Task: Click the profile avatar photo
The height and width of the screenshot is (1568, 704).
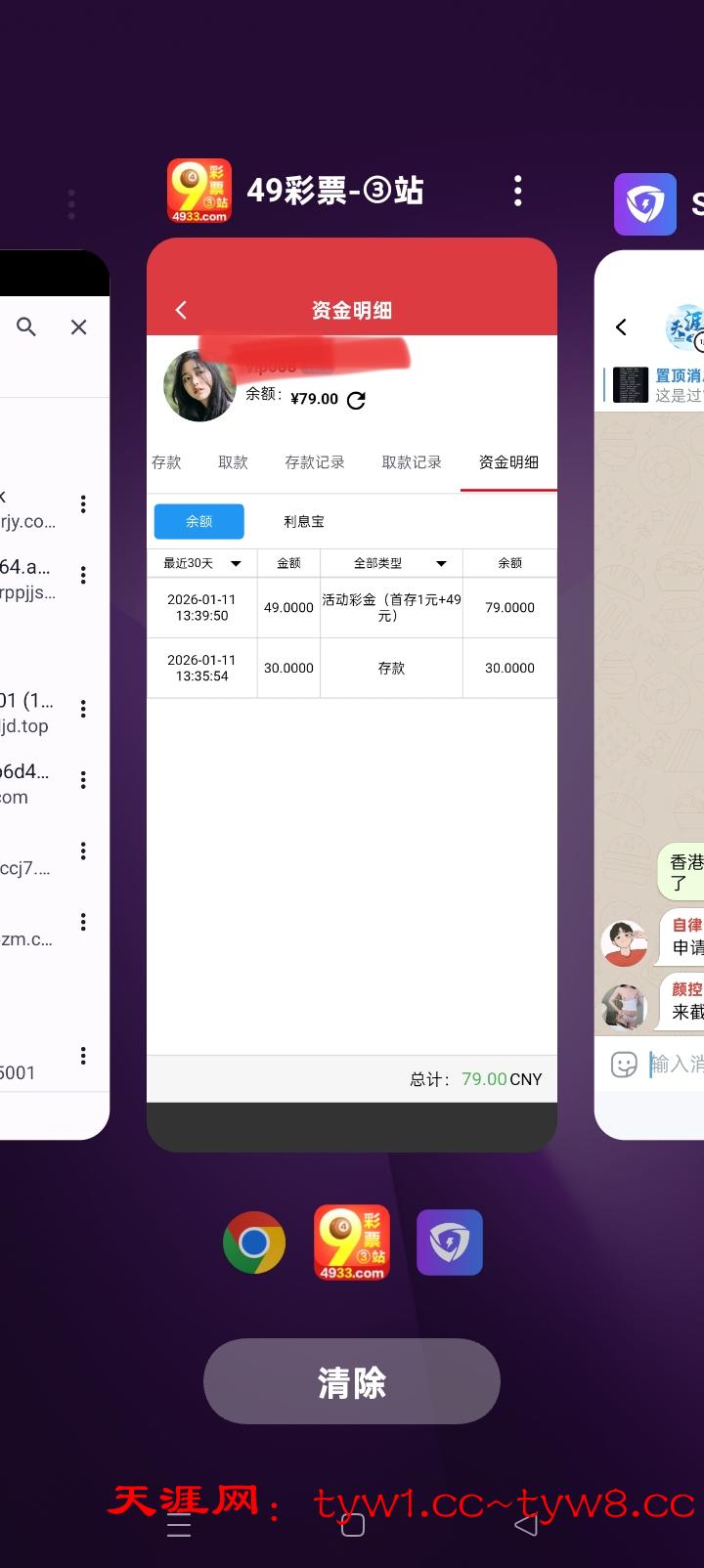Action: (x=199, y=387)
